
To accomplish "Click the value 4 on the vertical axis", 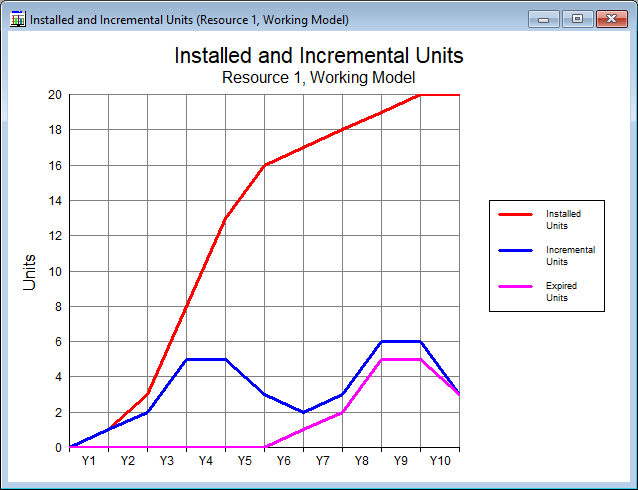I will (58, 377).
